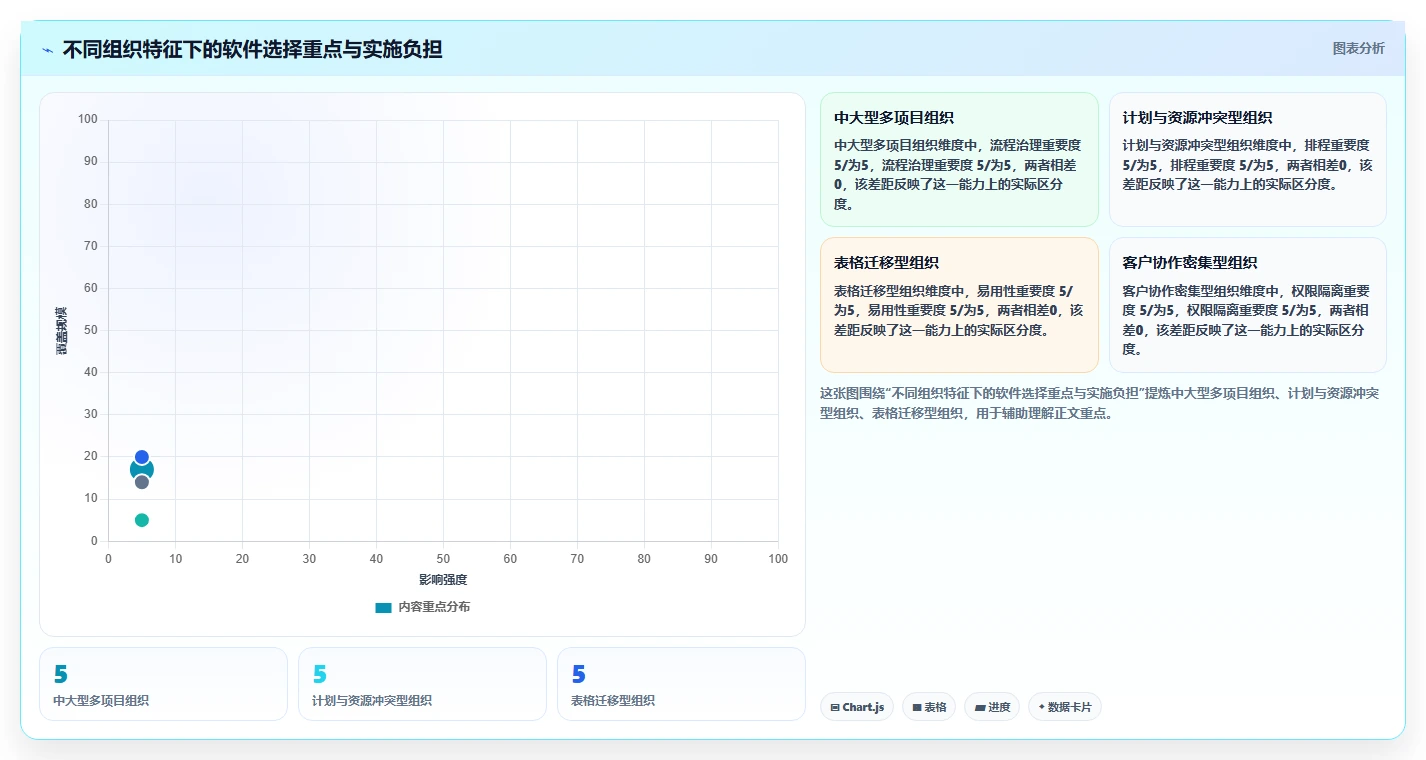Click the Chart.js tag text
This screenshot has width=1426, height=760.
tap(863, 707)
